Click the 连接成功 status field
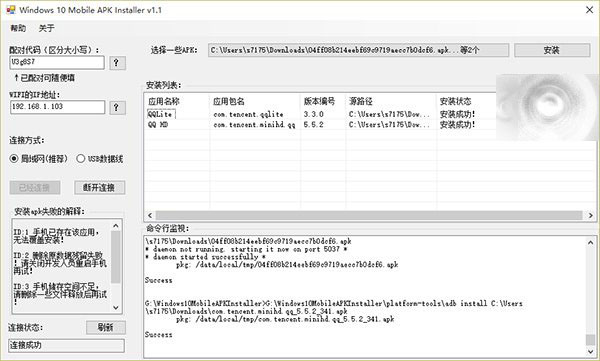 (x=67, y=345)
